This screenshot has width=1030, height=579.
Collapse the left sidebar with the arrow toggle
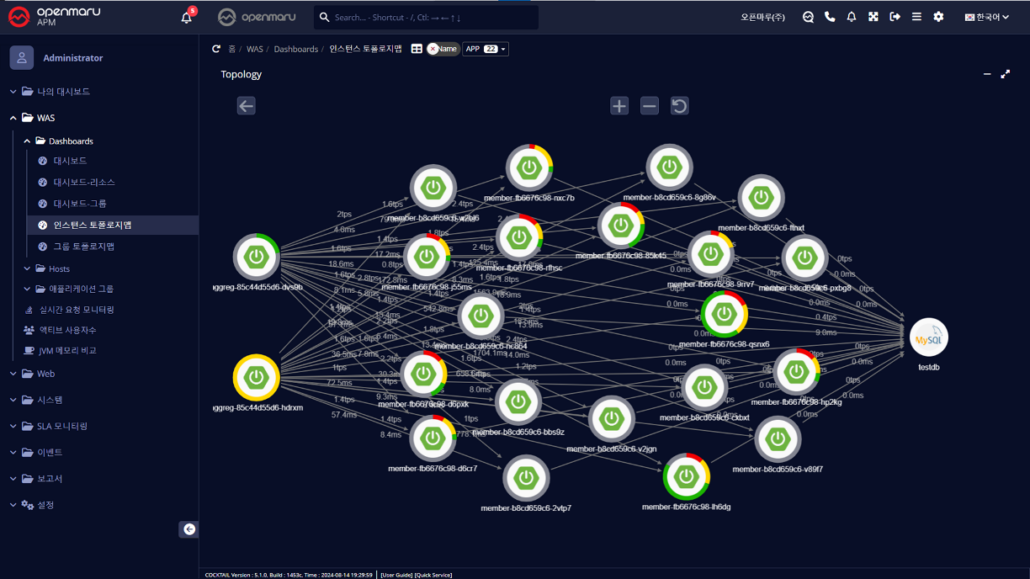pos(188,529)
